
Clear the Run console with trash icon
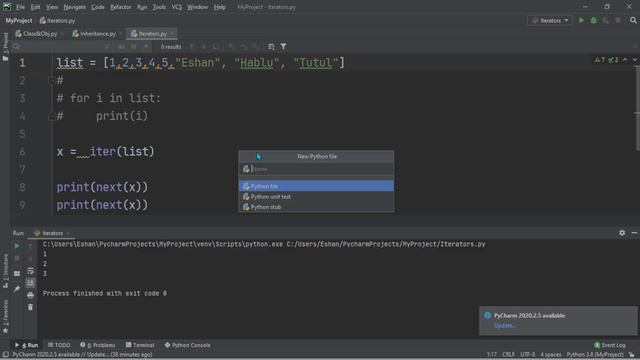[x=31, y=307]
